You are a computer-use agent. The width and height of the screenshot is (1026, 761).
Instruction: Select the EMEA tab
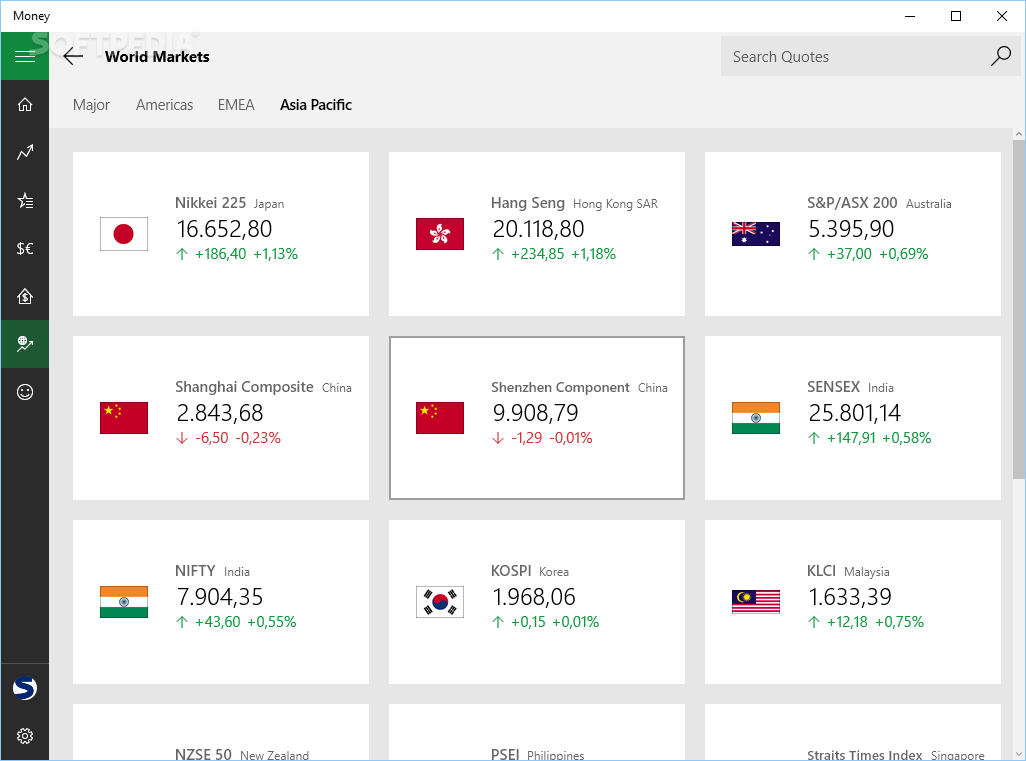[236, 104]
